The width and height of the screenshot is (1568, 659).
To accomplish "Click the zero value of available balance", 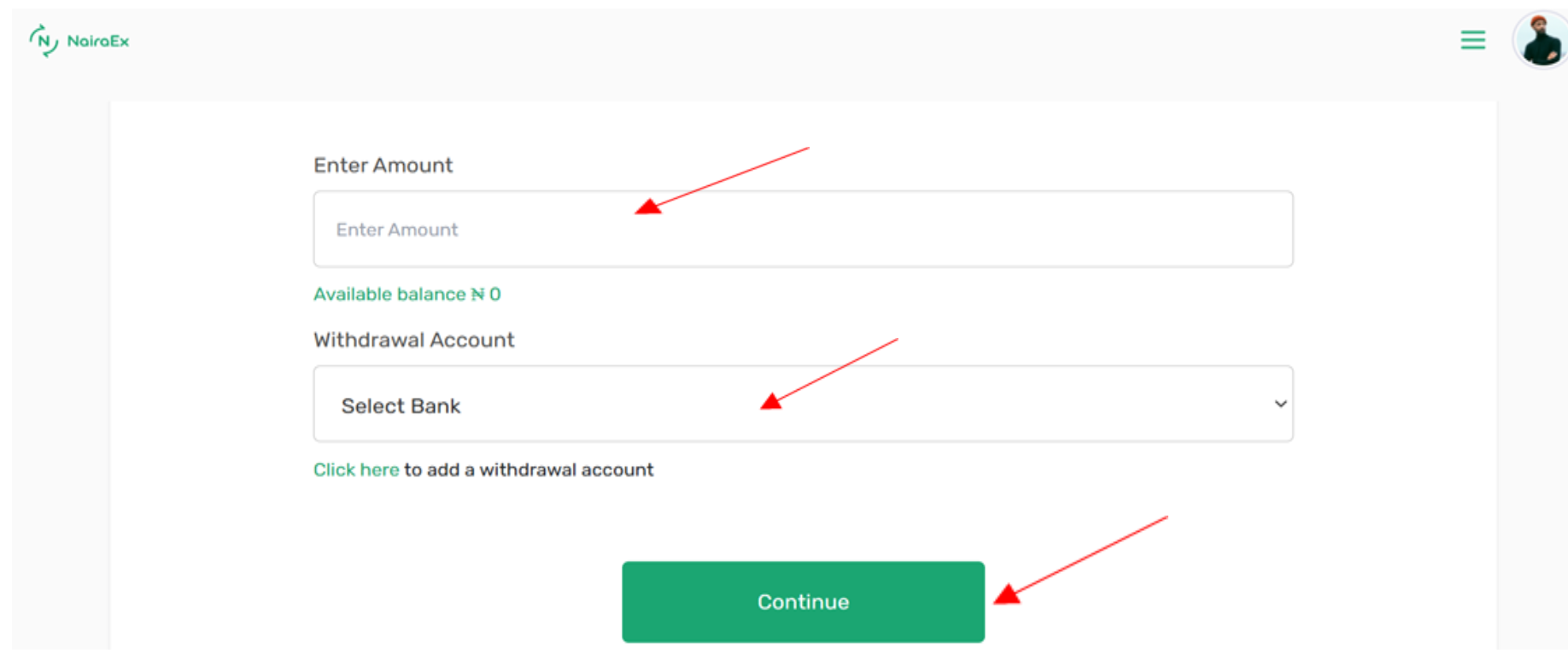I will tap(494, 295).
